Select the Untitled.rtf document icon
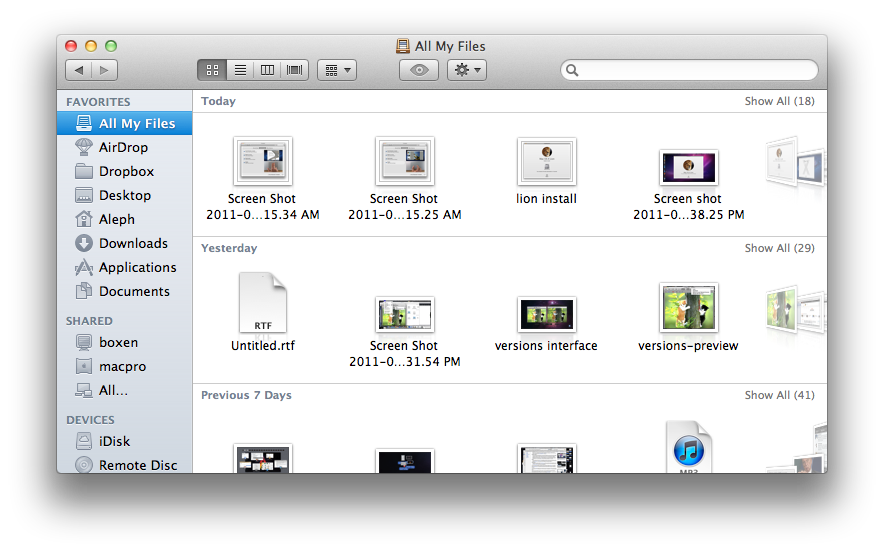This screenshot has width=884, height=552. coord(263,303)
